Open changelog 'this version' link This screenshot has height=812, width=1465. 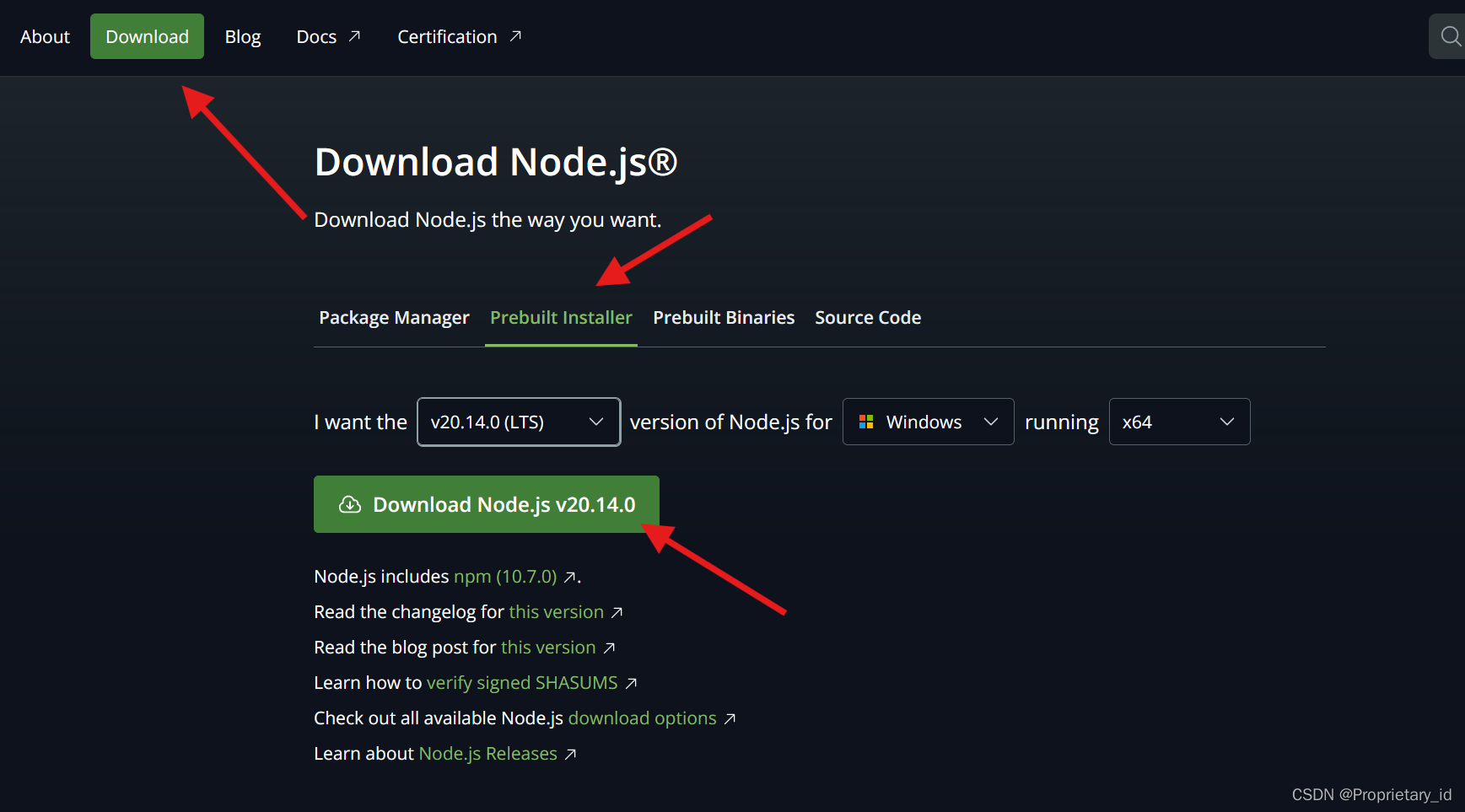click(557, 612)
